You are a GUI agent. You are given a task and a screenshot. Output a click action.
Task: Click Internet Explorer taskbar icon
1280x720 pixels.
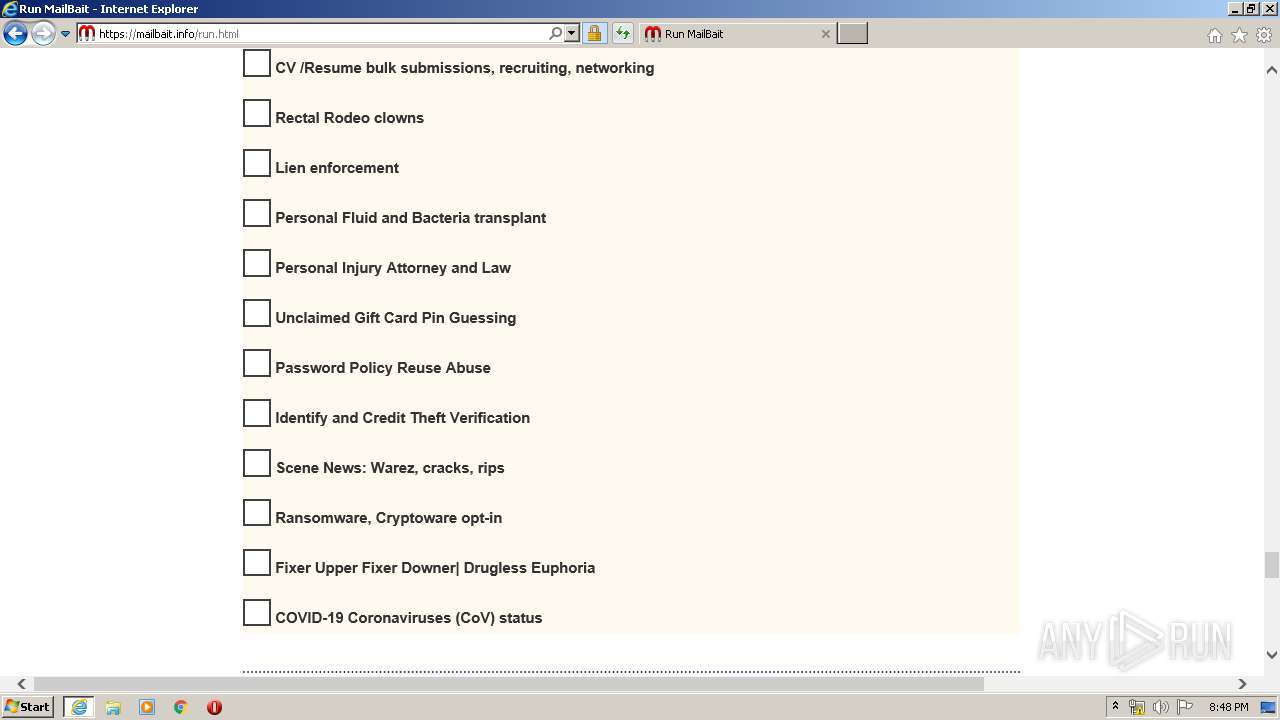(79, 707)
